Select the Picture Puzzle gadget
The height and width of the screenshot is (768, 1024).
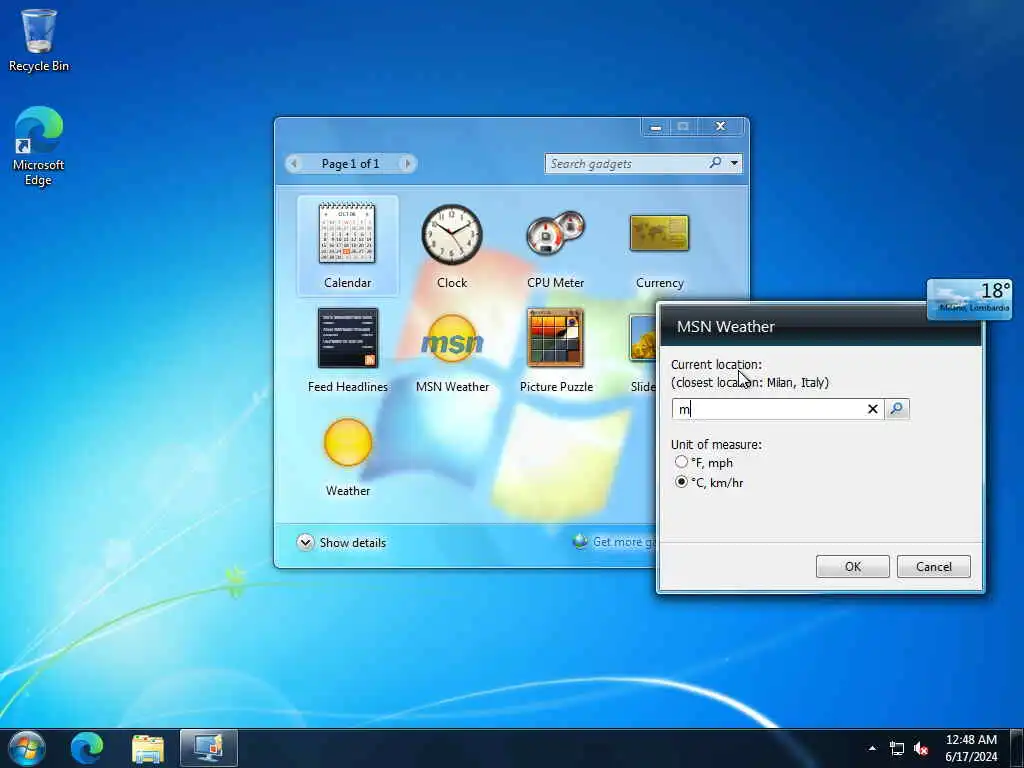pos(556,350)
